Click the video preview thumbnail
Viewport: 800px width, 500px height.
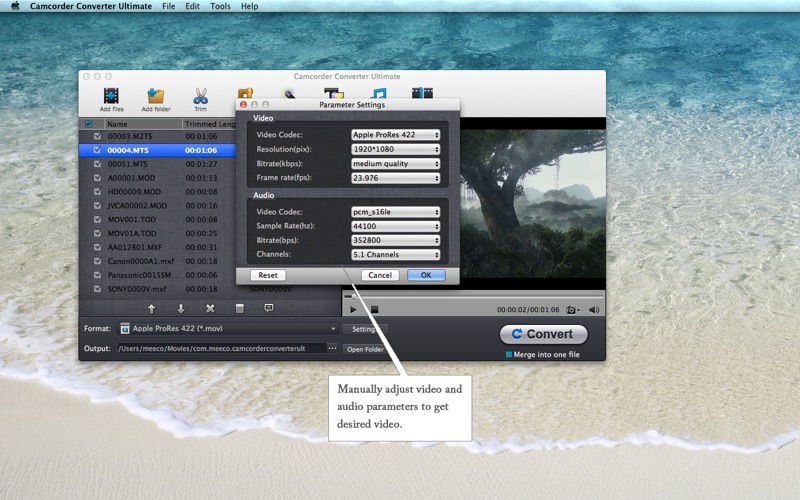tap(533, 204)
